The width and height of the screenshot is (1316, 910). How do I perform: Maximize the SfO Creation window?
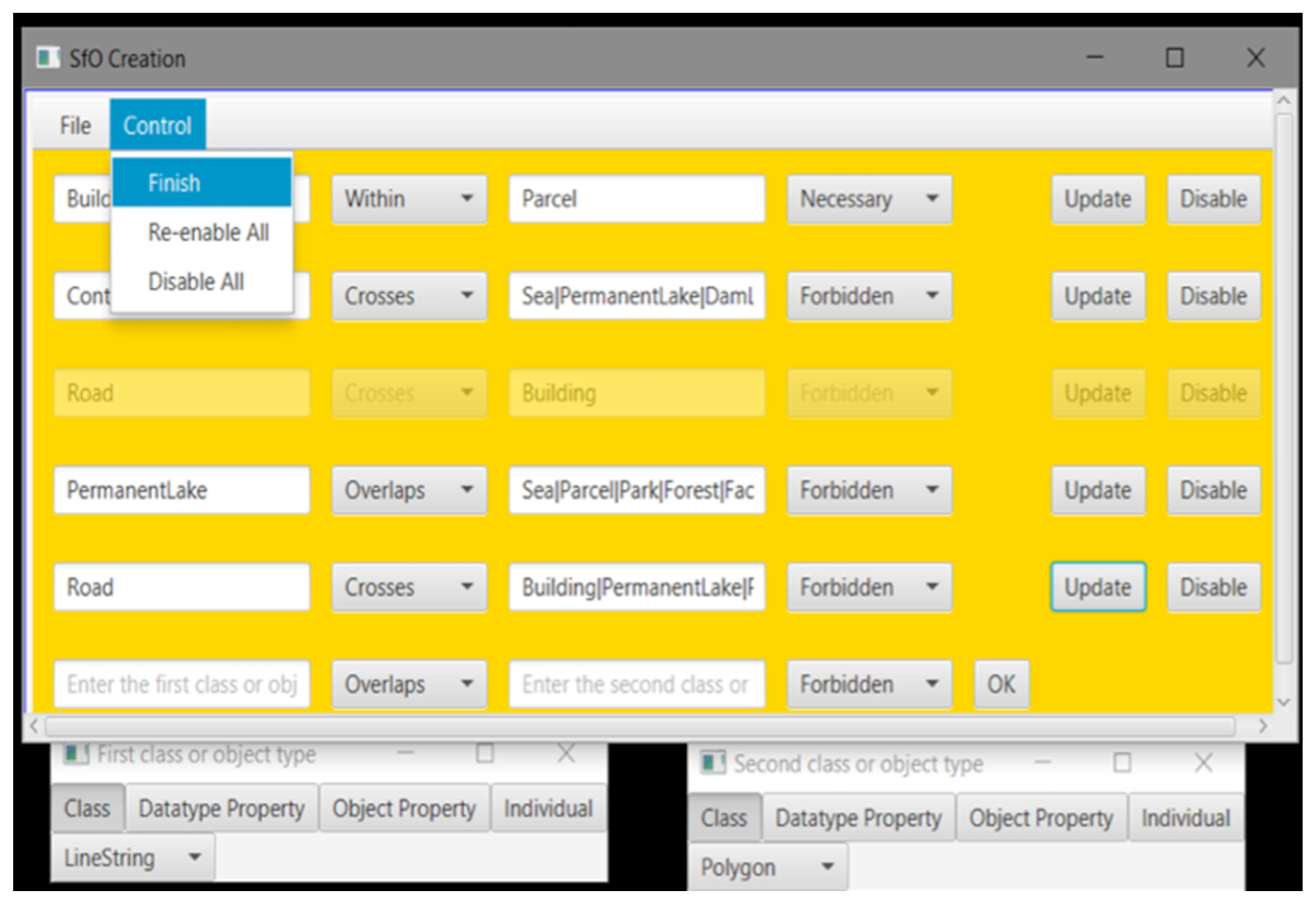(1174, 57)
